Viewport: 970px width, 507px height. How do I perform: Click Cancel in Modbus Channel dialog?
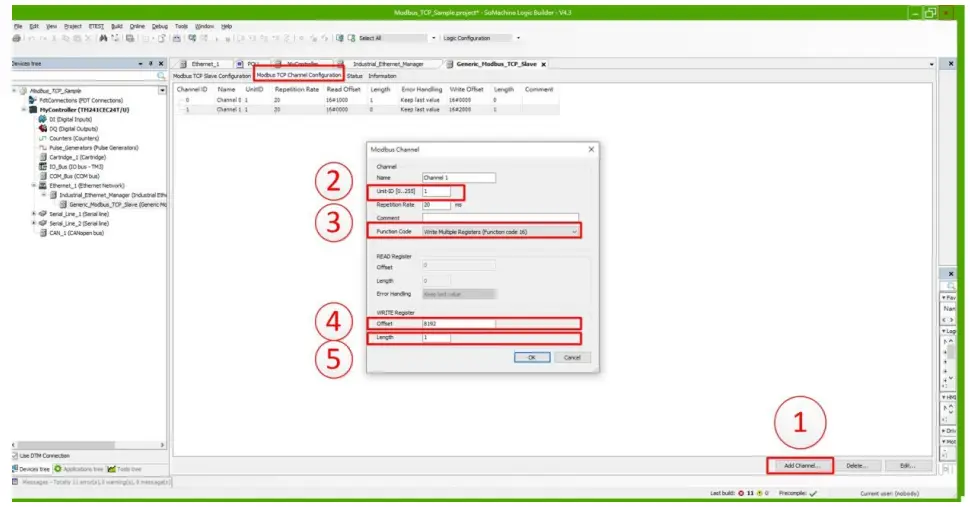click(x=572, y=357)
